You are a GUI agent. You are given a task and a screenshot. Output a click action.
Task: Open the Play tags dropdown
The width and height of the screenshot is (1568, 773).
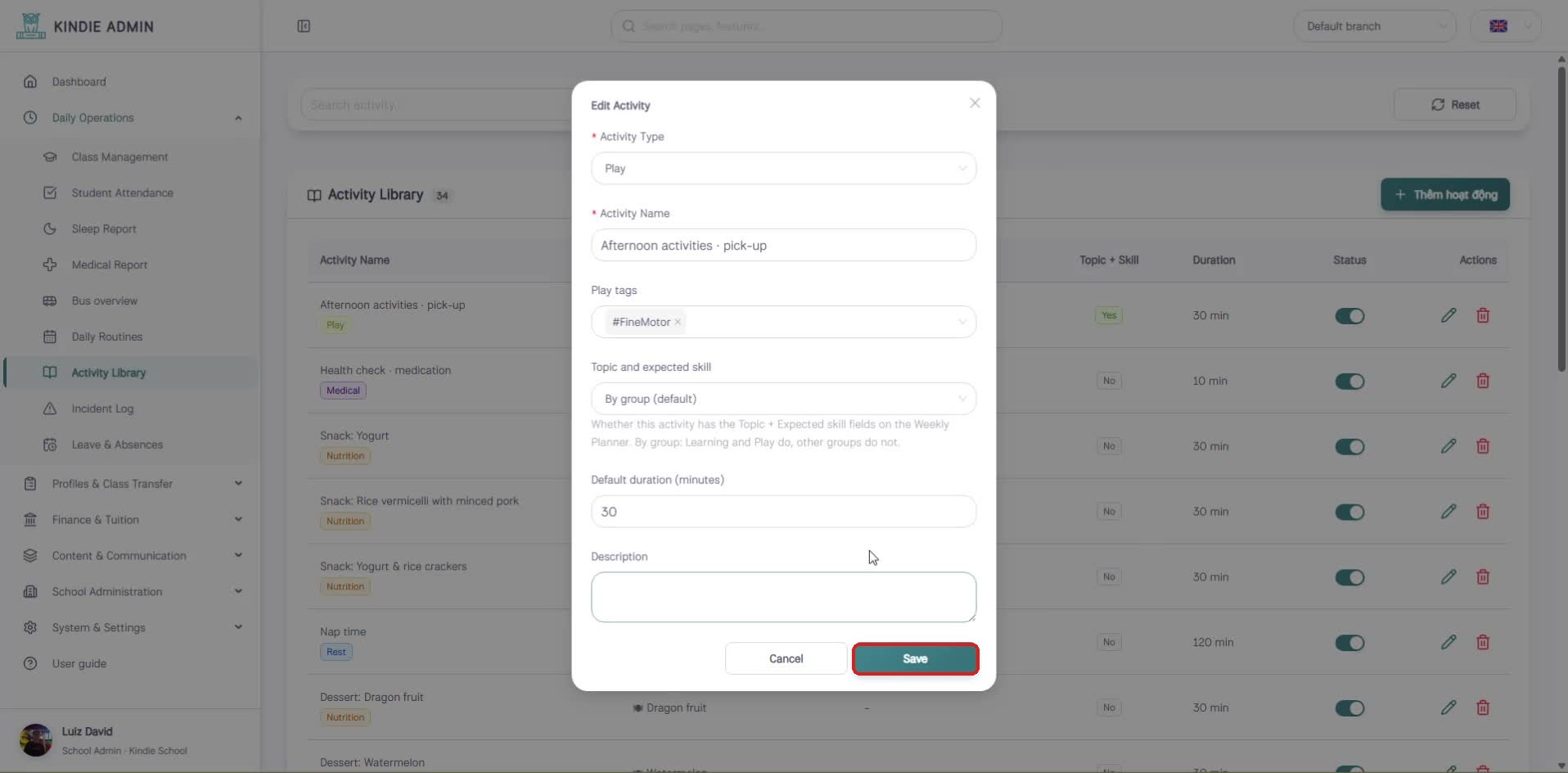[x=783, y=322]
